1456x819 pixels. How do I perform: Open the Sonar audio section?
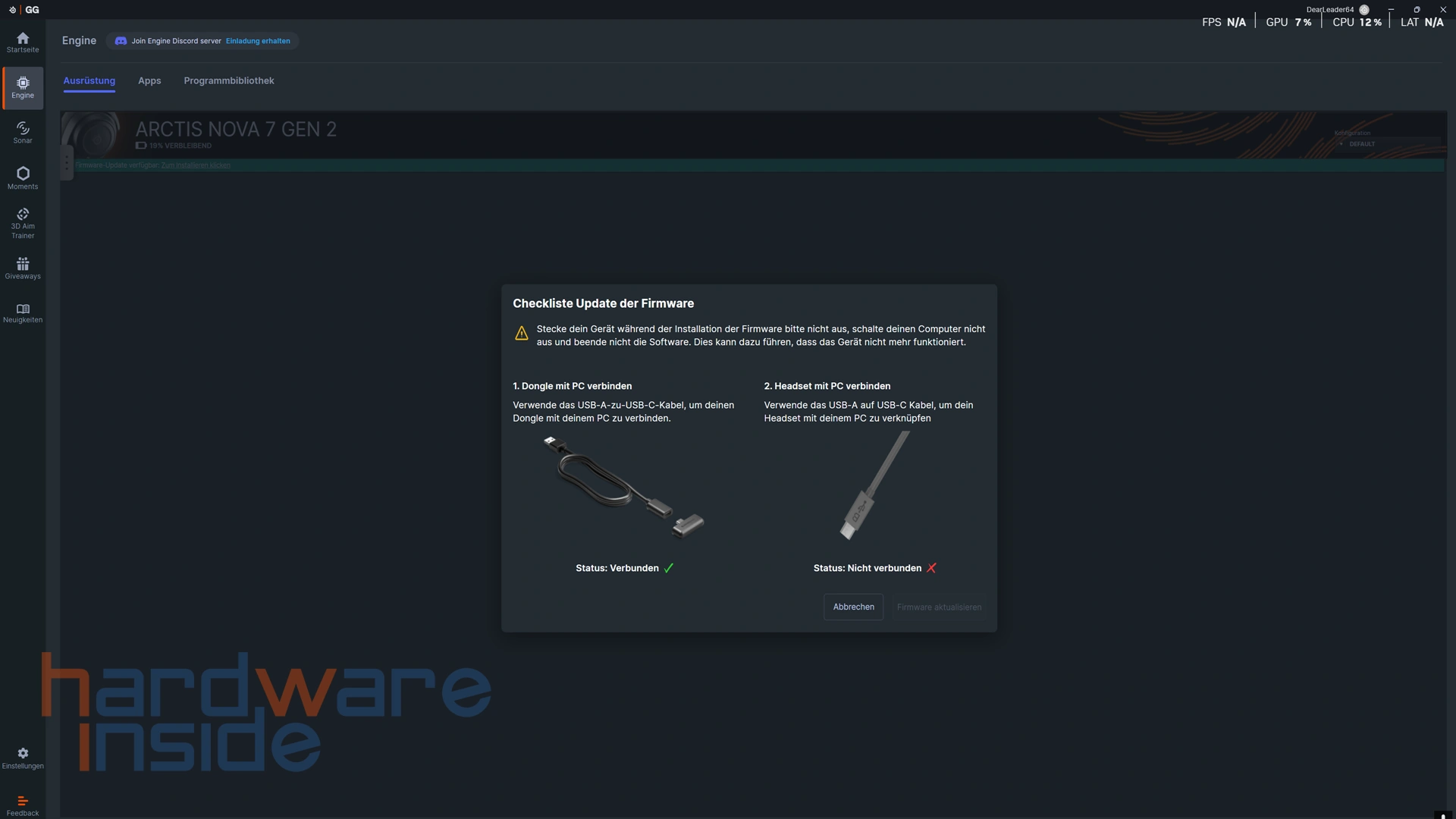23,132
